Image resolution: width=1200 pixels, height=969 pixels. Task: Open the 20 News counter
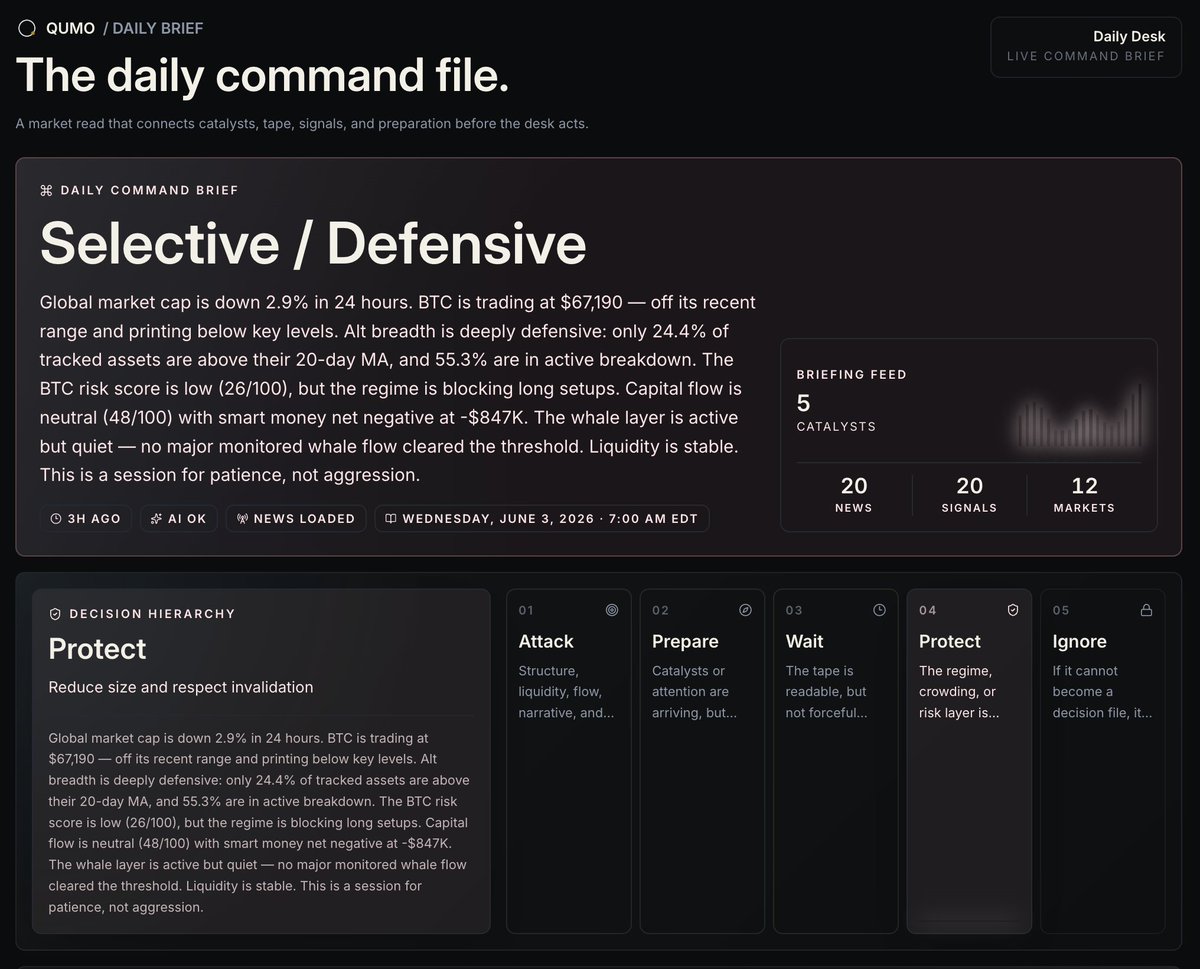(x=854, y=495)
